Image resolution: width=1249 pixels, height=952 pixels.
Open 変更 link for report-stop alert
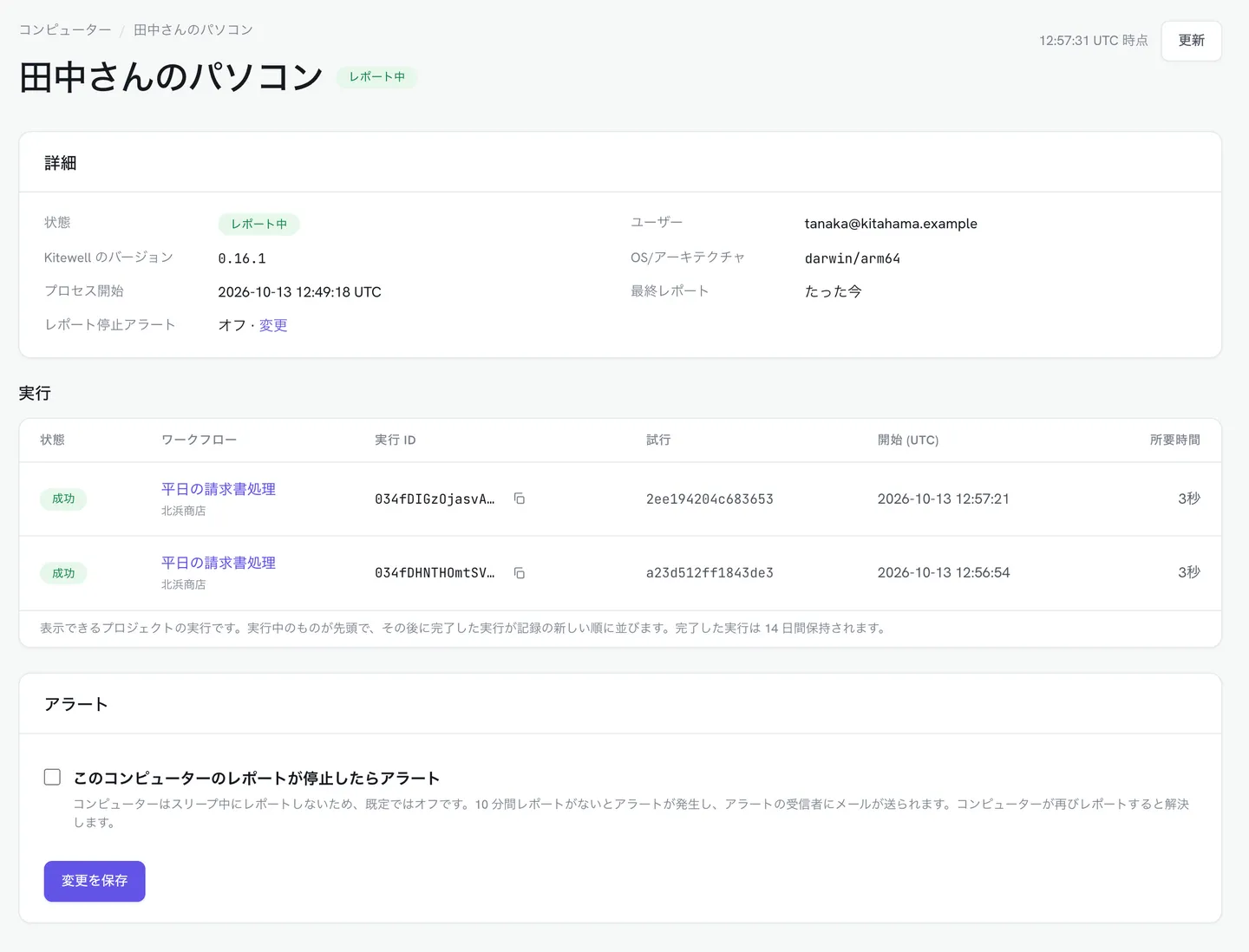[x=273, y=325]
